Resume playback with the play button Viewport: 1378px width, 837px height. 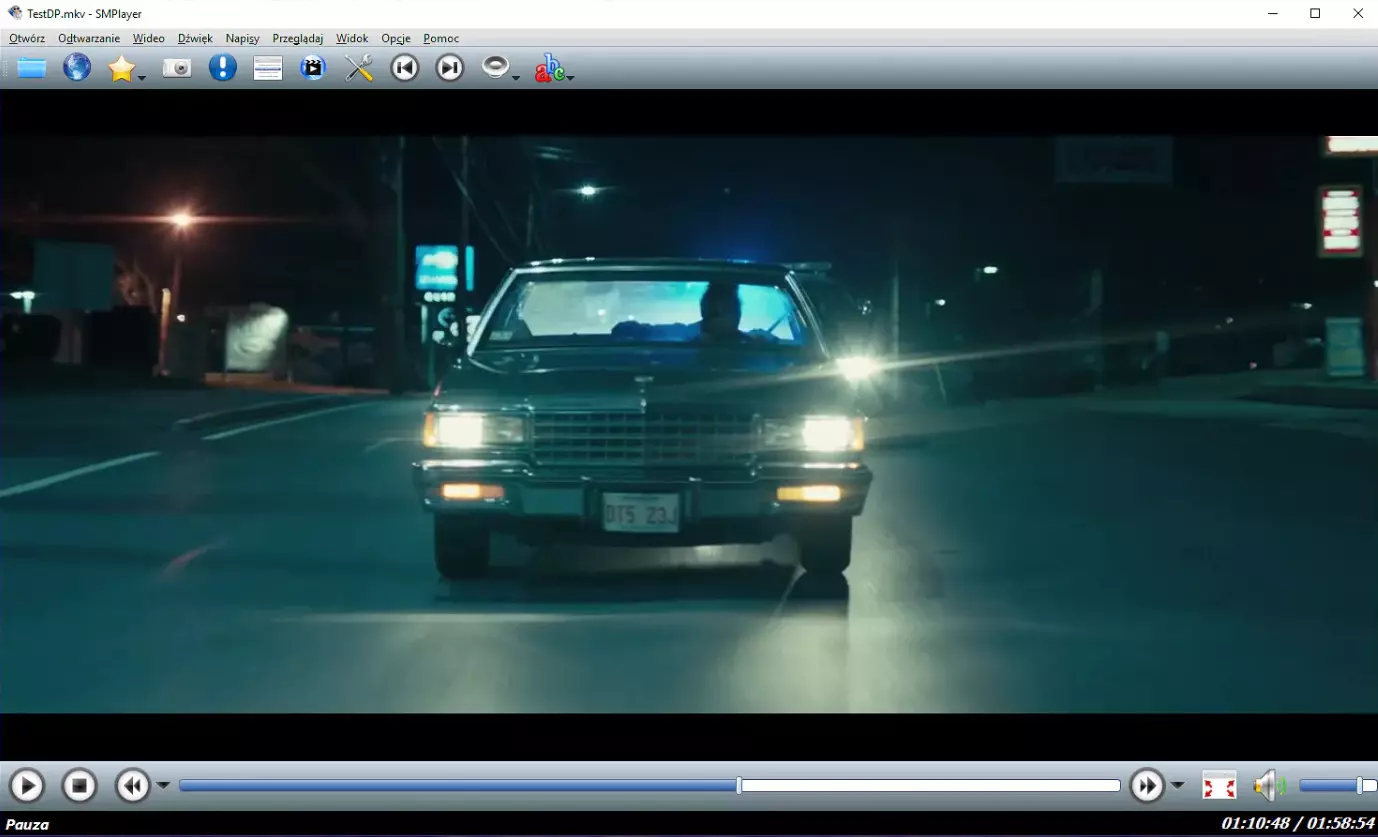click(26, 786)
